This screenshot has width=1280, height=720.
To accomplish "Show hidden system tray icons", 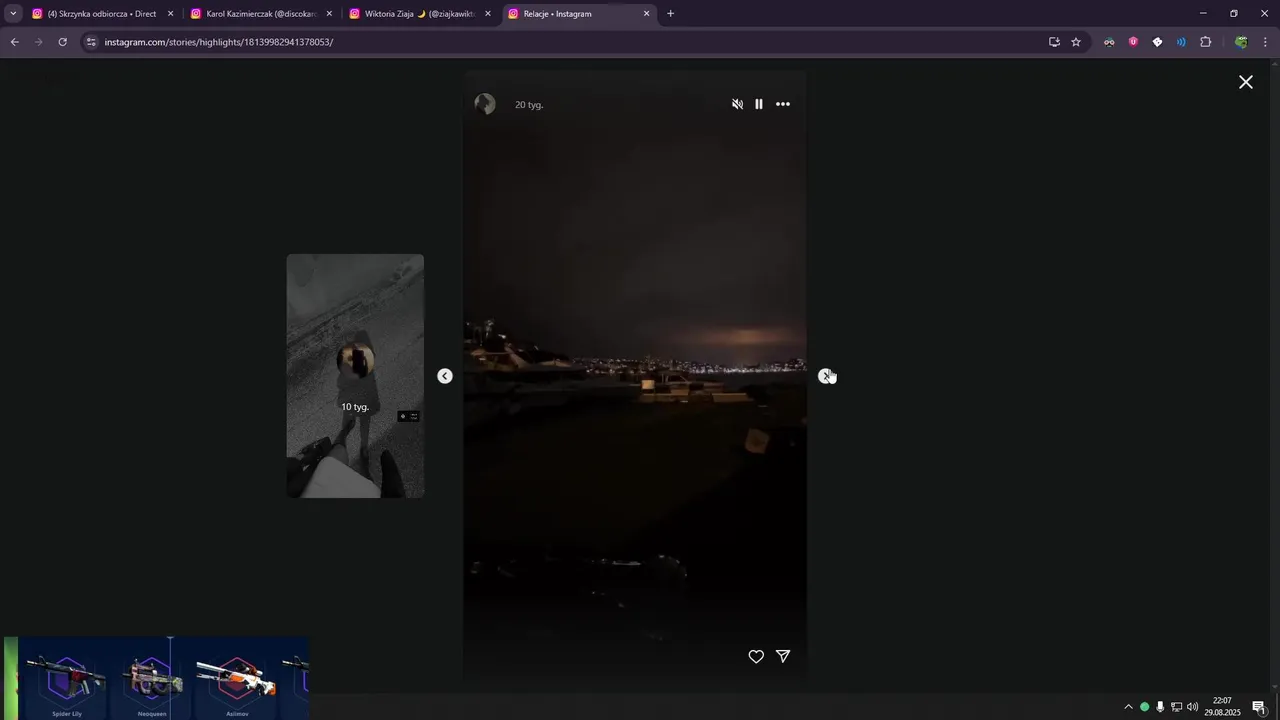I will click(x=1128, y=707).
